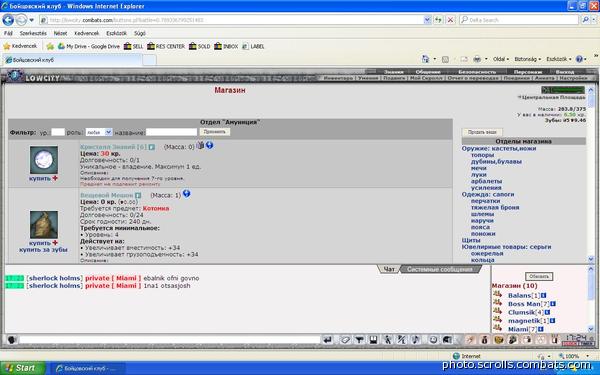Click the gift icon beside Кристалл Знаний
This screenshot has width=600, height=375.
[200, 145]
